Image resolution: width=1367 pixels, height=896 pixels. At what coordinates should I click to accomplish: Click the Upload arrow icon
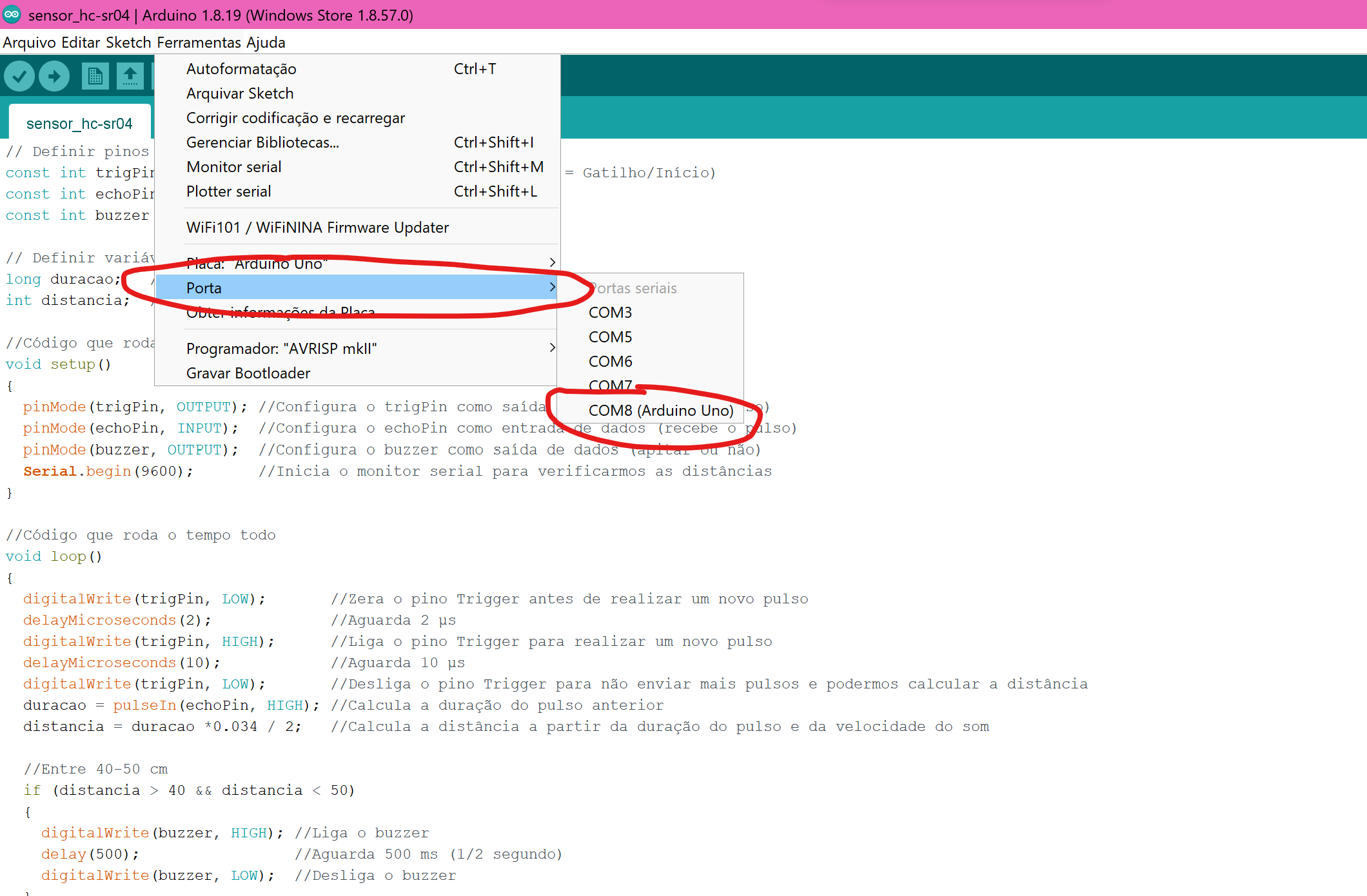click(x=54, y=77)
